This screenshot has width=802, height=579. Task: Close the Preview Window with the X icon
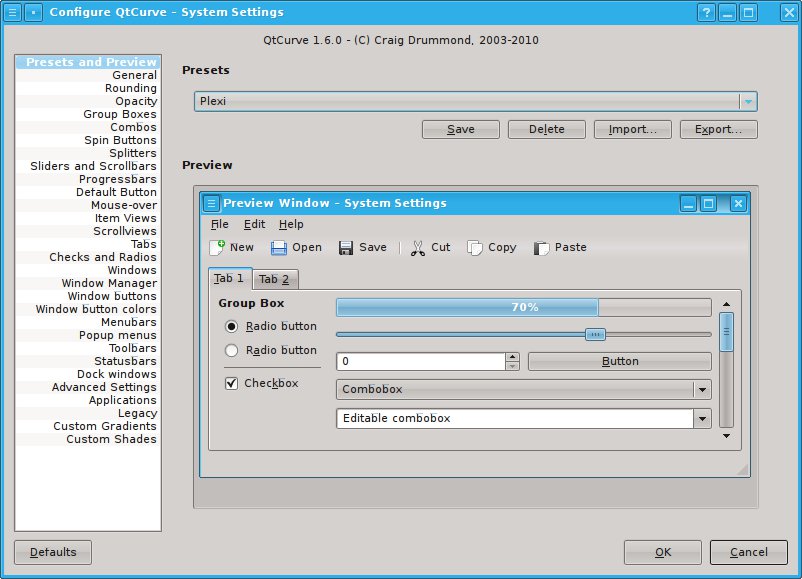click(738, 204)
